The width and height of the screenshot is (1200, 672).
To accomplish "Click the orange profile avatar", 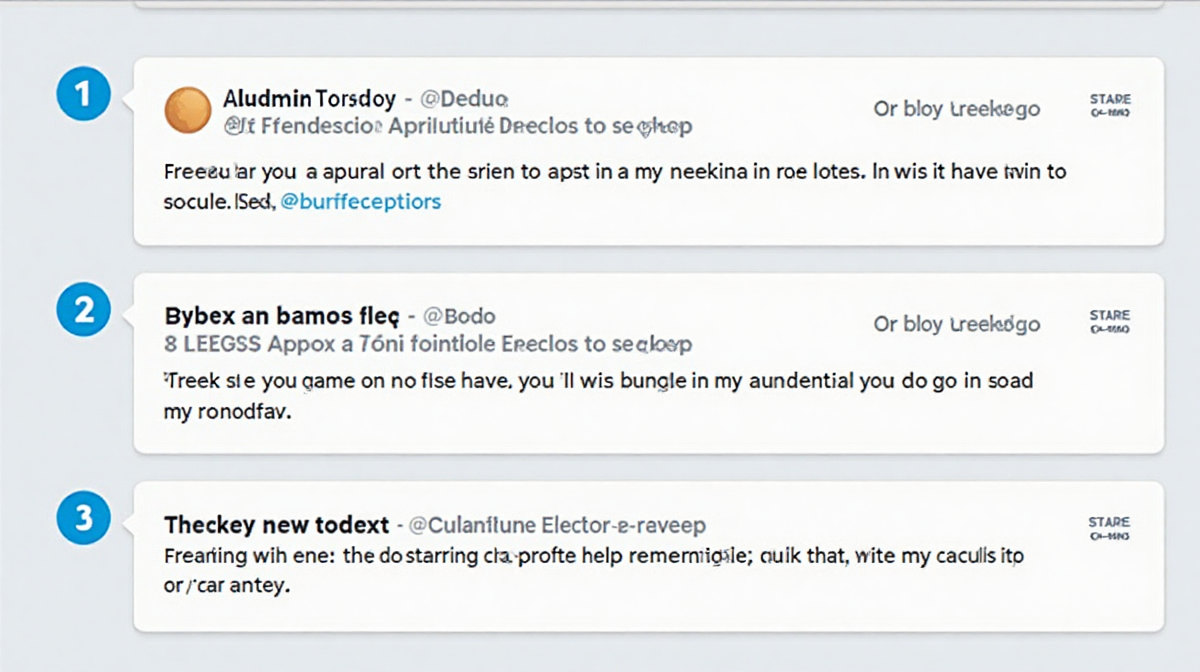I will 188,110.
